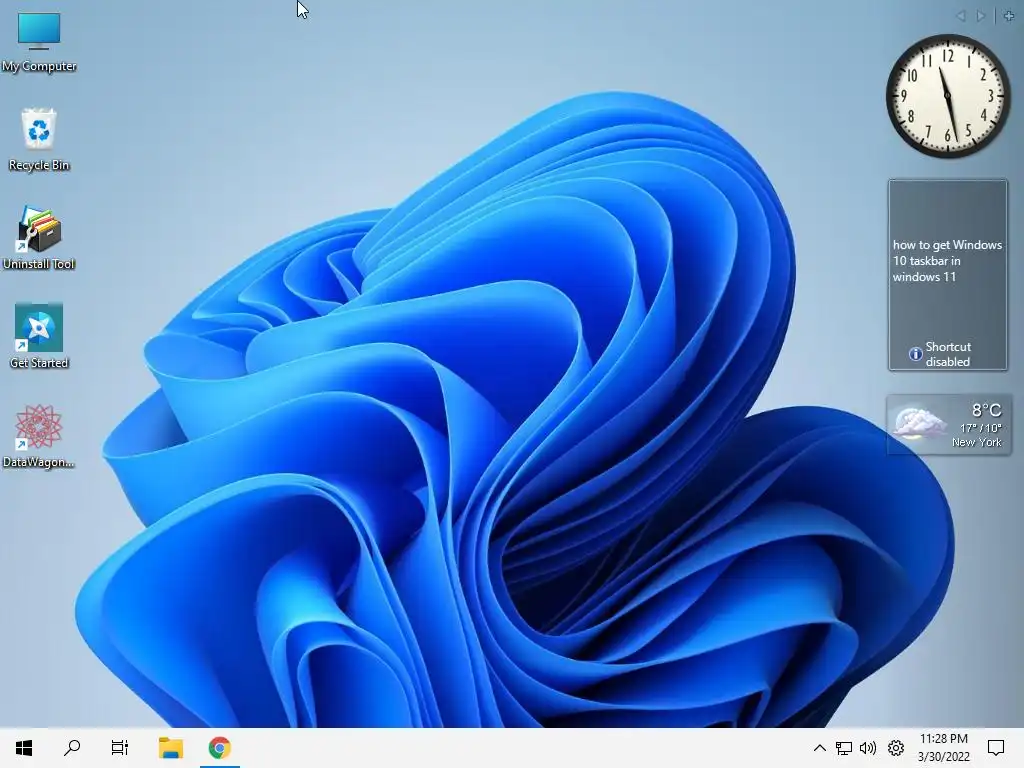Screen dimensions: 1024x768
Task: Show hidden tray icons chevron
Action: pyautogui.click(x=819, y=748)
